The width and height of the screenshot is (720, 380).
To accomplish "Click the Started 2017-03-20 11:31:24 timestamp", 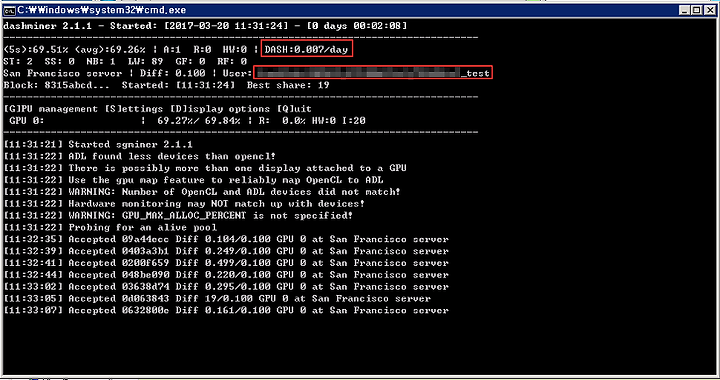I will pos(199,26).
